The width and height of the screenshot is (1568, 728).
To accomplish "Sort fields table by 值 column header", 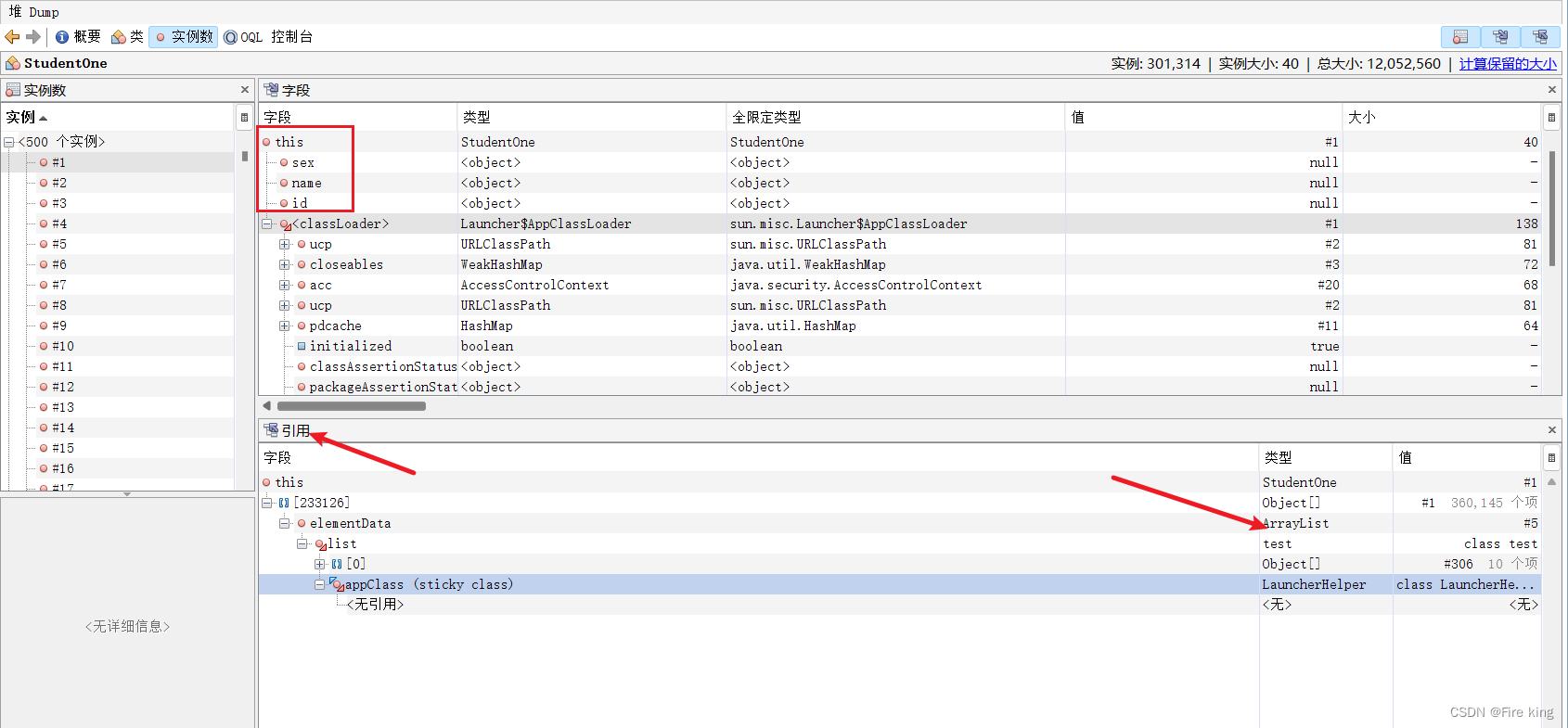I will 1204,117.
